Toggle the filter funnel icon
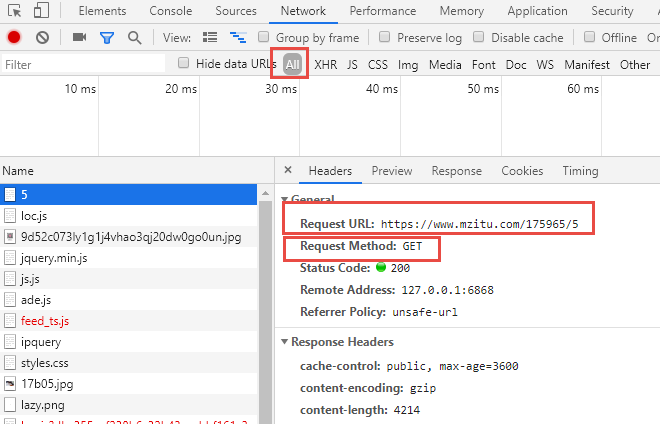This screenshot has width=660, height=424. [x=107, y=38]
